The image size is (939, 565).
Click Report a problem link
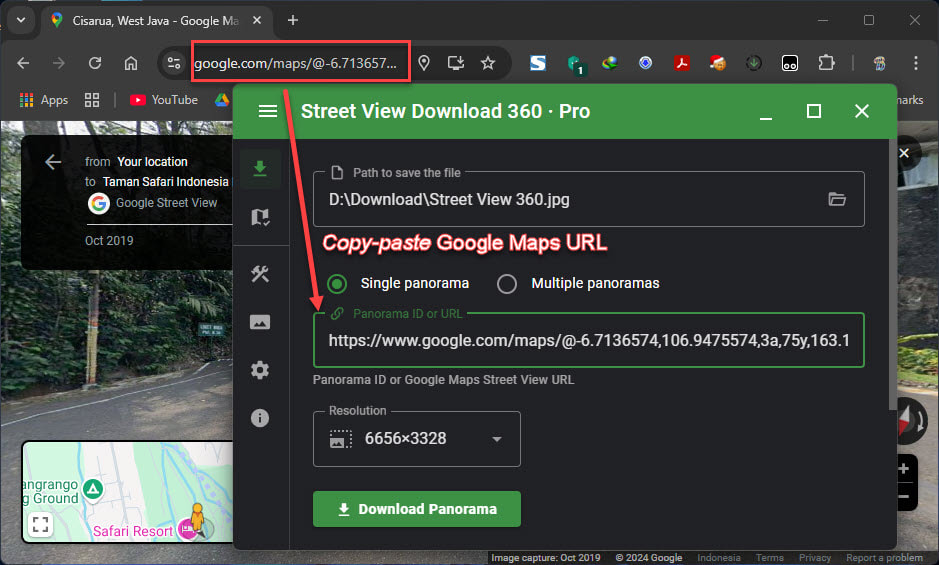point(884,558)
